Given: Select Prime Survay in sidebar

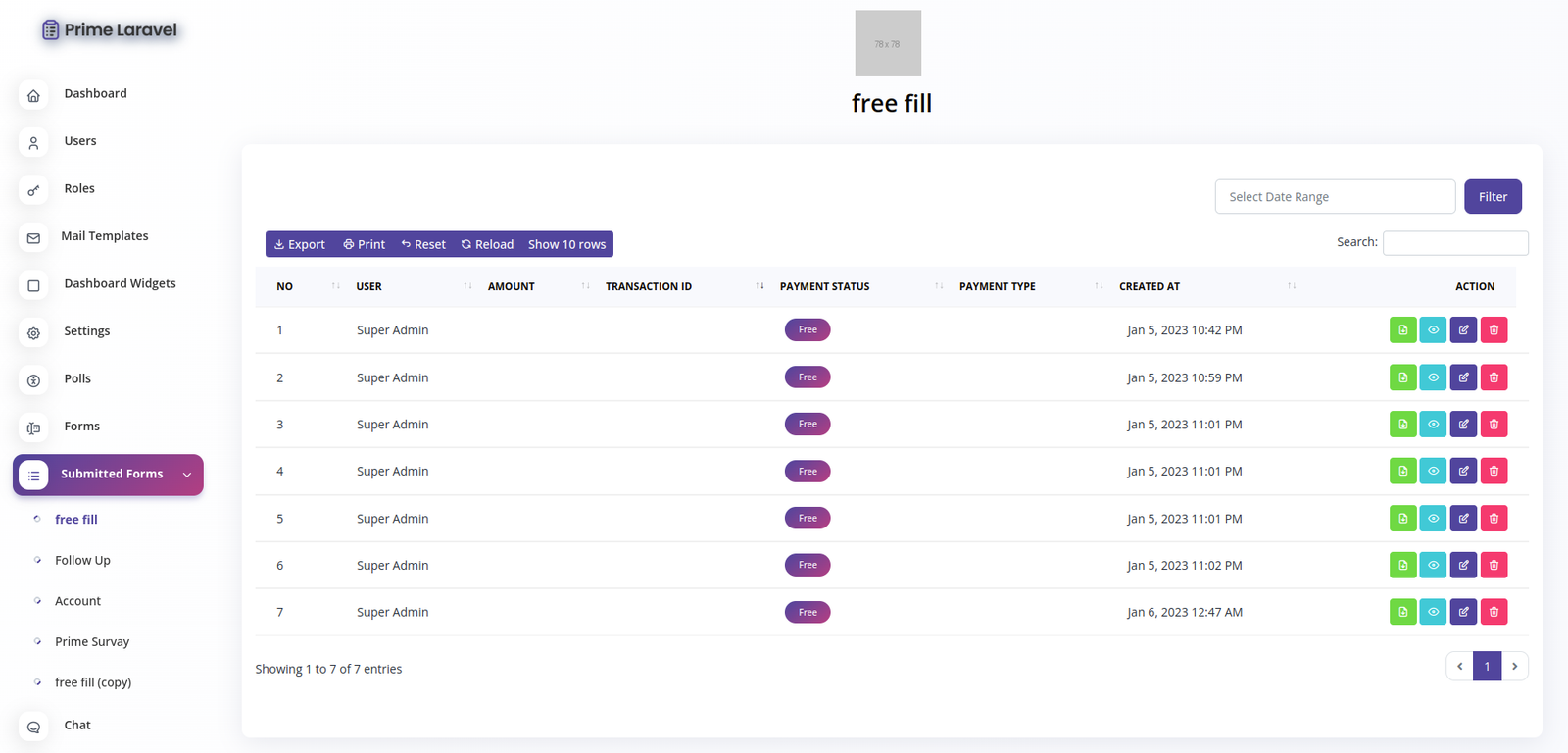Looking at the screenshot, I should click(92, 642).
